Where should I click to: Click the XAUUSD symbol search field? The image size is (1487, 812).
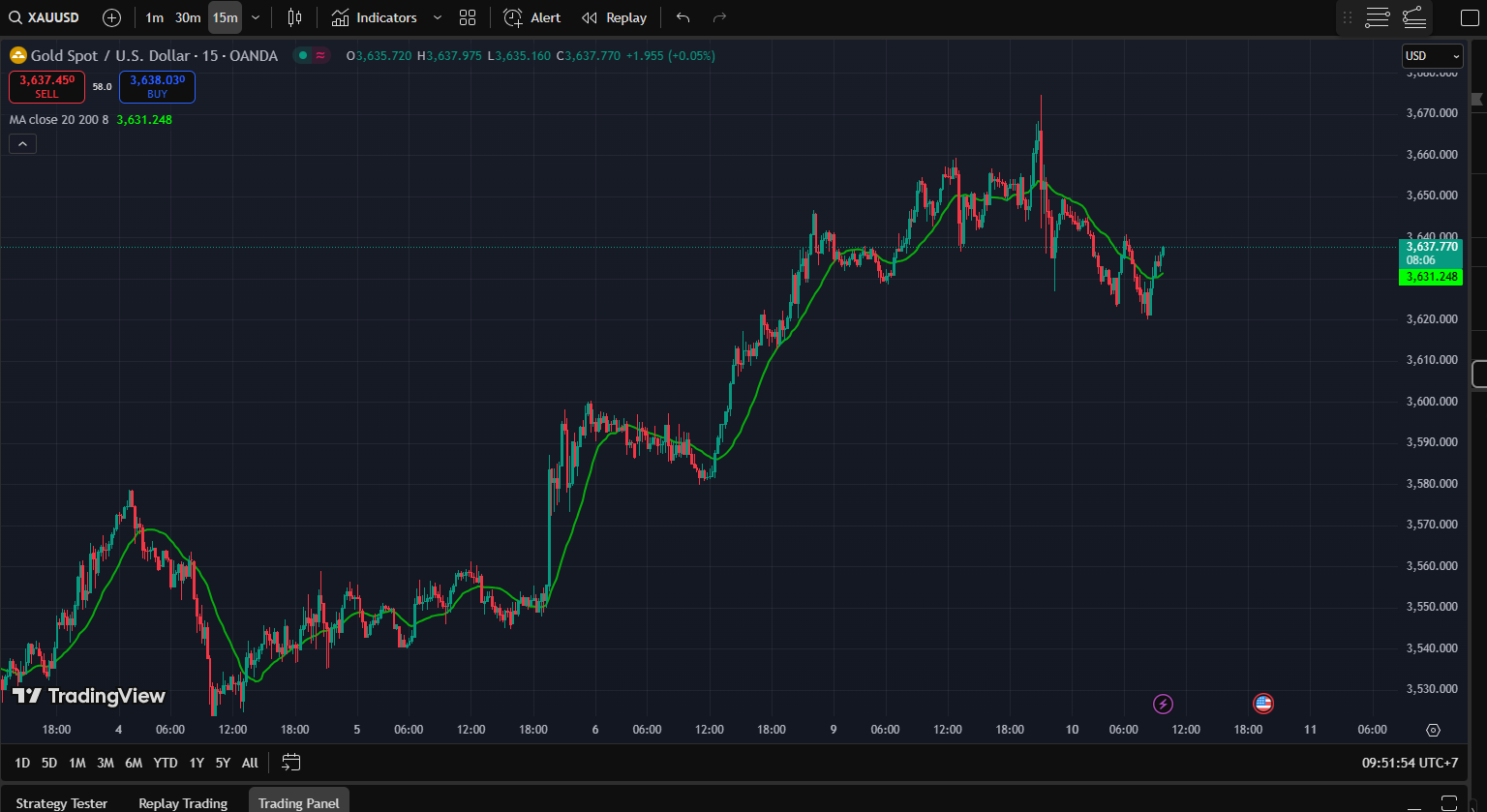click(x=45, y=17)
